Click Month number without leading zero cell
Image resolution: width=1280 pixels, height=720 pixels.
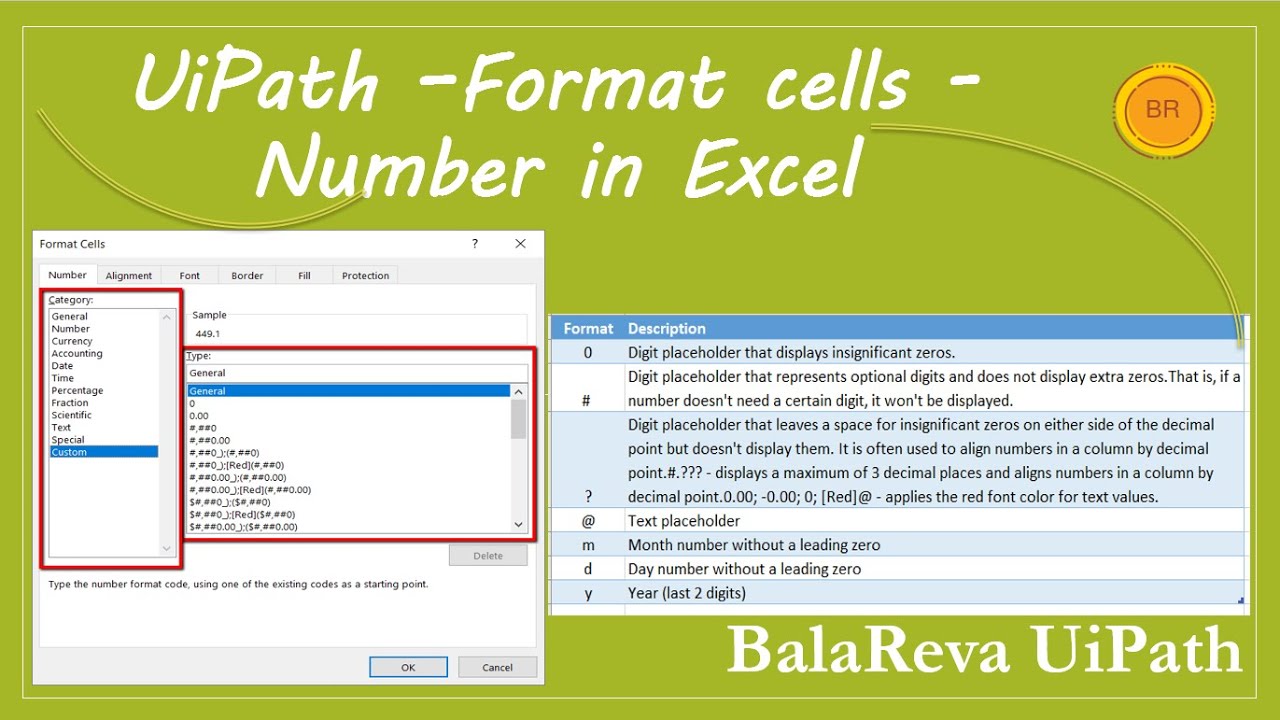(x=935, y=545)
